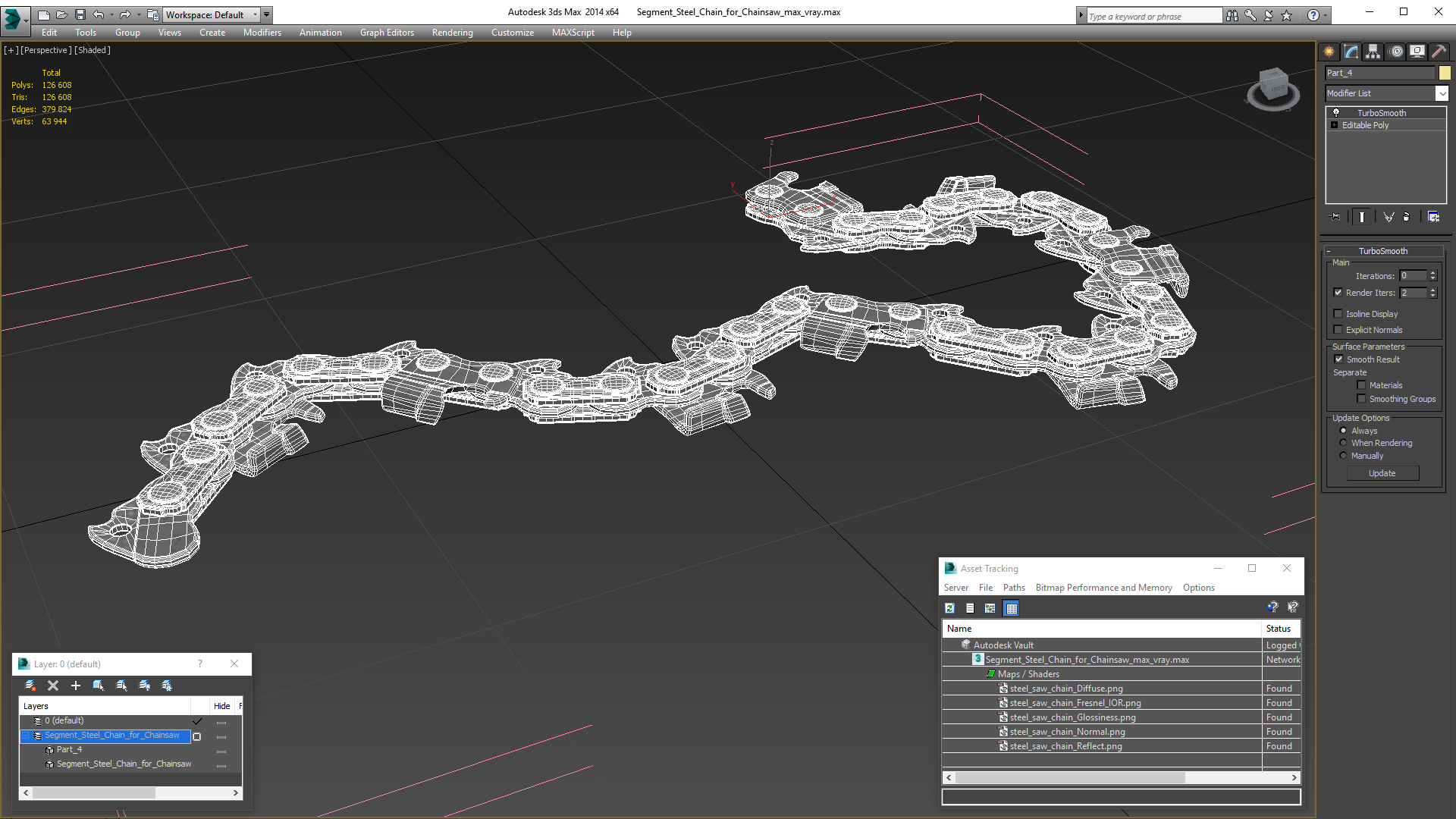Click Configure Modifier Sets icon
Screen dimensions: 1456x819
click(x=1433, y=217)
